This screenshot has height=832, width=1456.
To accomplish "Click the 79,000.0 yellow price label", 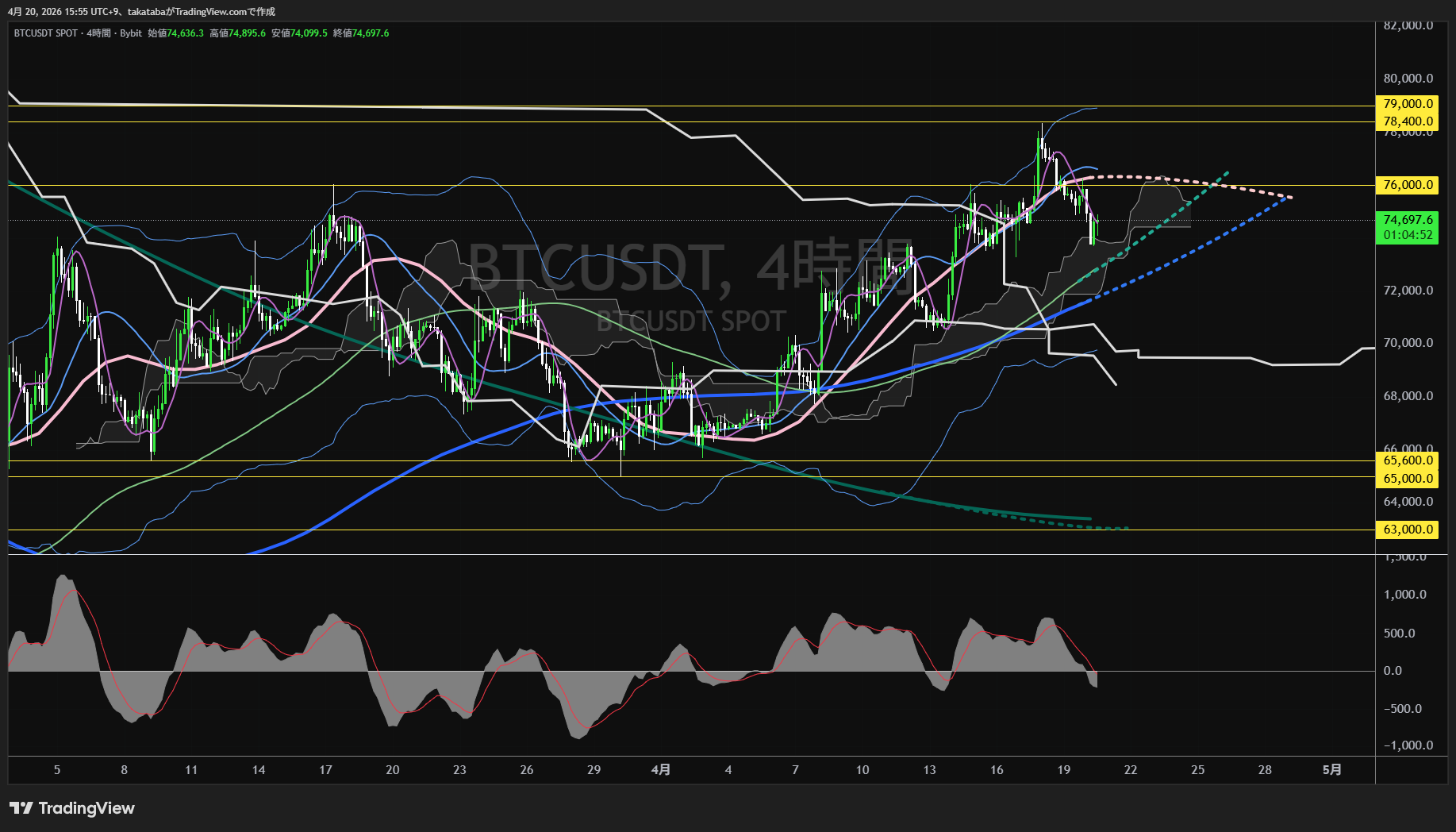I will click(x=1408, y=104).
